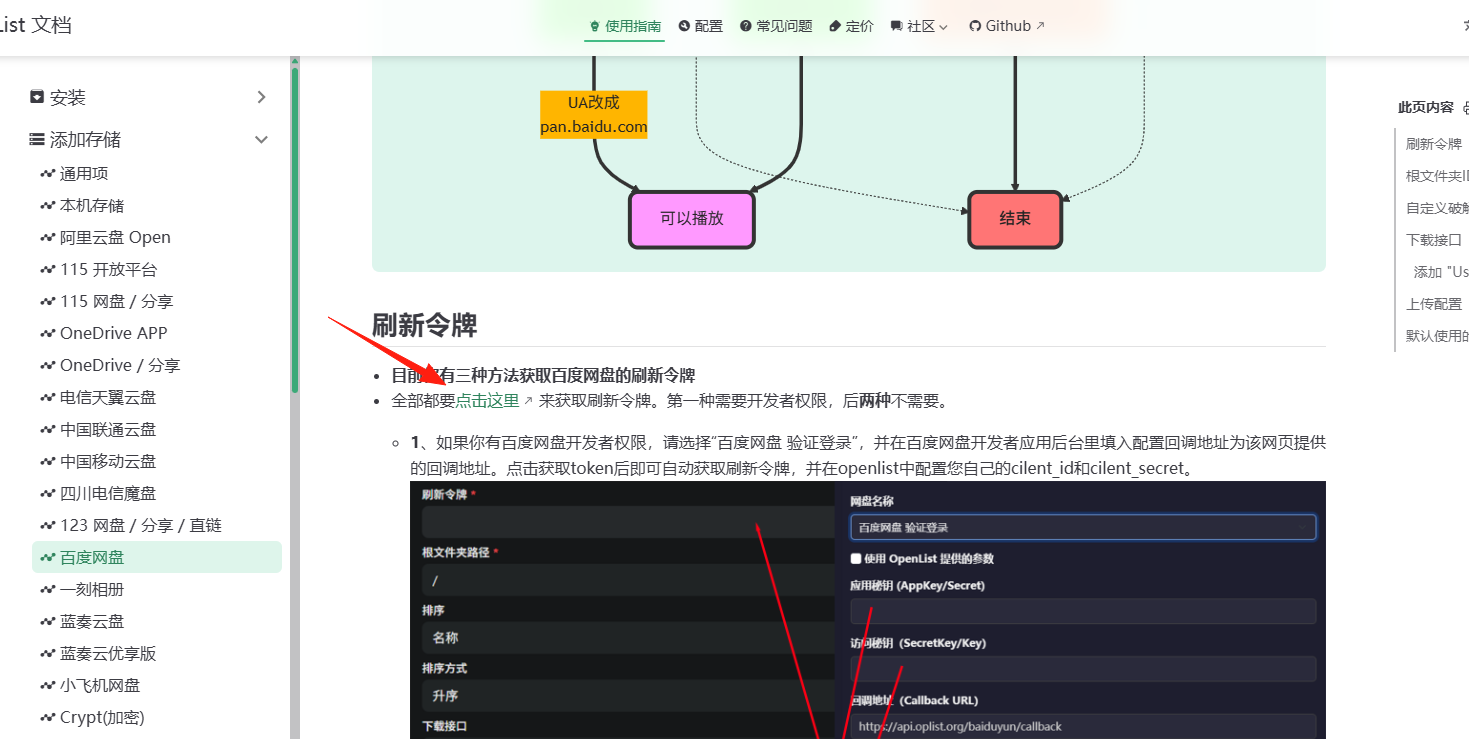The image size is (1469, 739).
Task: Click the orange UA改成 pan.baidu.com label
Action: 594,115
